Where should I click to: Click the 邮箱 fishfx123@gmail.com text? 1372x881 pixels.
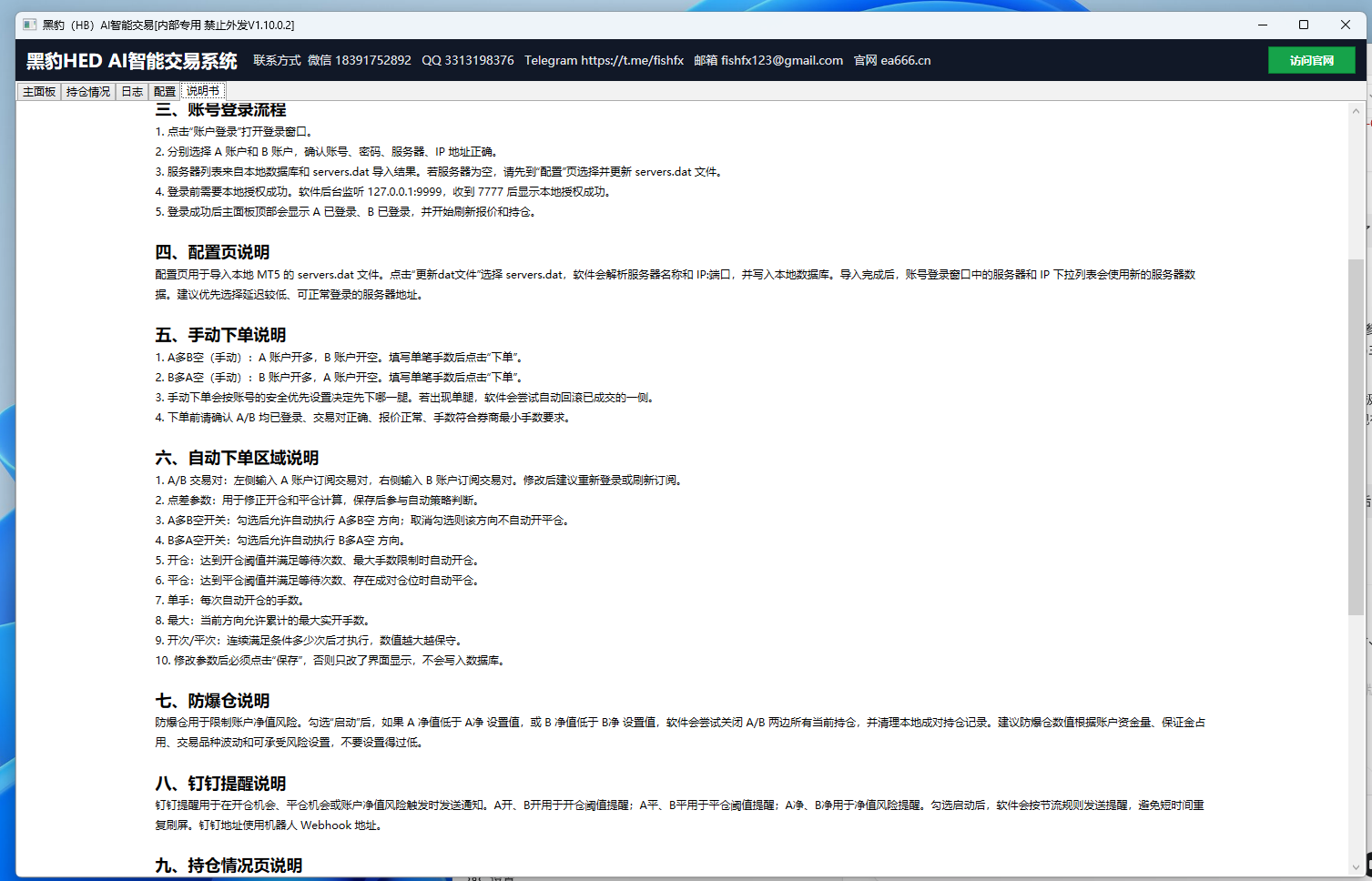(768, 60)
